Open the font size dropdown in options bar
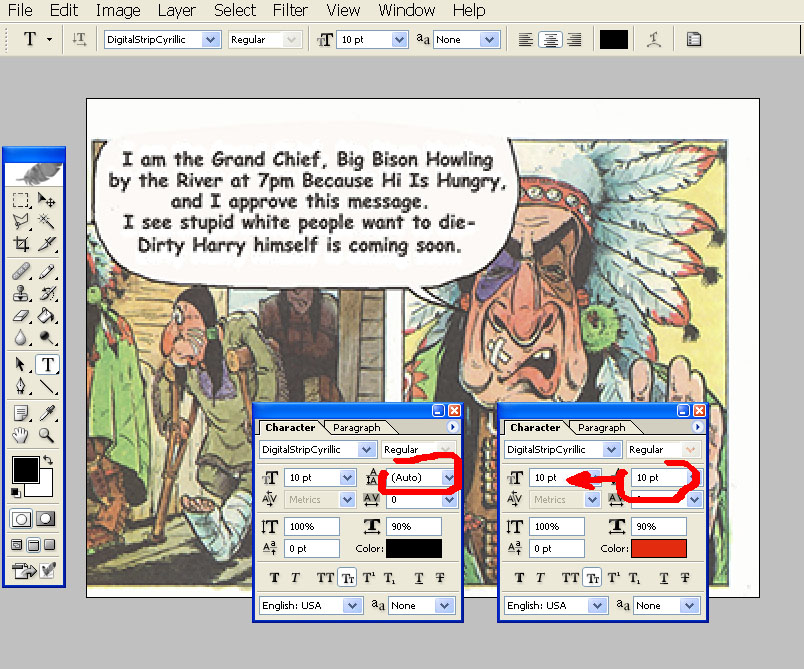Viewport: 804px width, 669px height. point(399,39)
